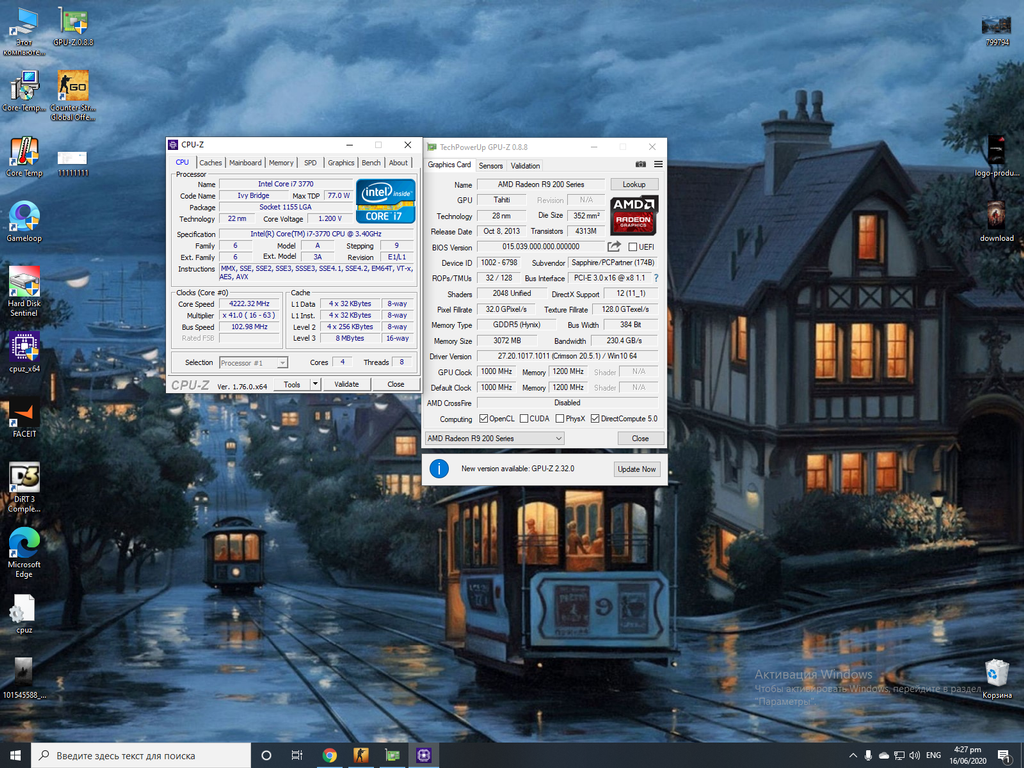Viewport: 1024px width, 768px height.
Task: Click the volume speaker tray icon
Action: click(x=915, y=756)
